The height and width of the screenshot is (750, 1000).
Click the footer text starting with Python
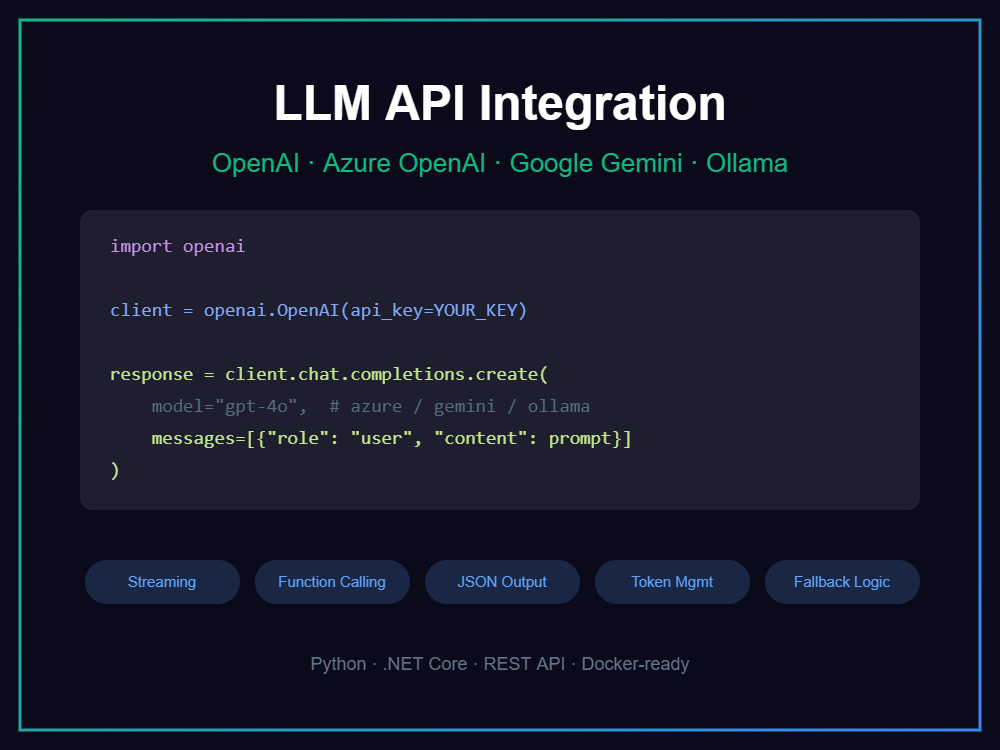tap(500, 664)
